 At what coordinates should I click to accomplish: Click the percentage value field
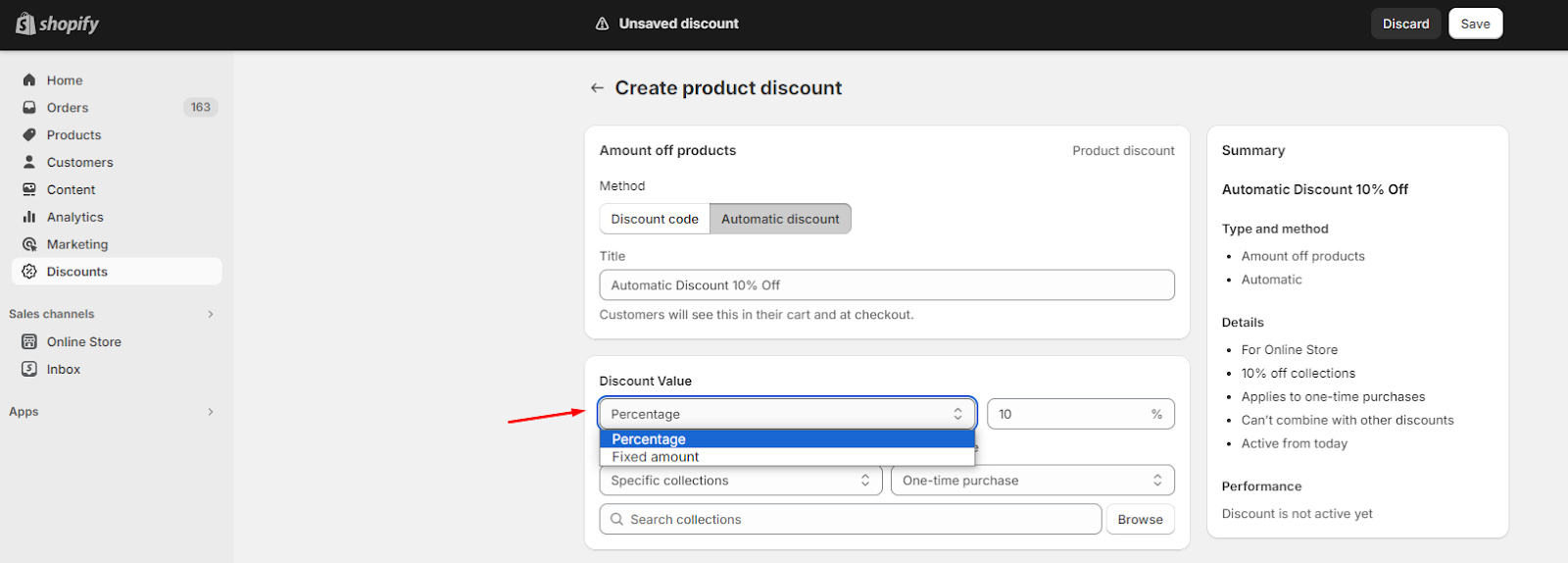1080,414
